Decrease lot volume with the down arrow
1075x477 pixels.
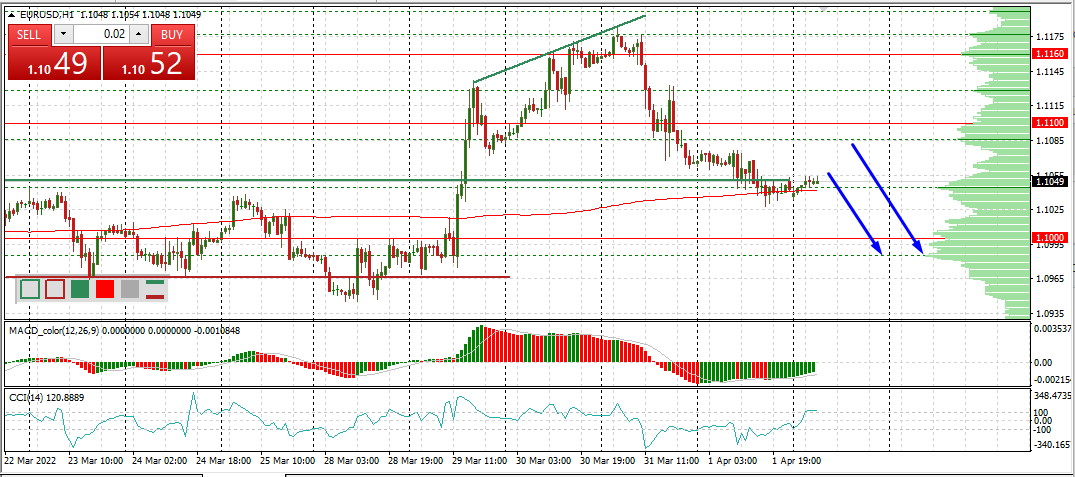click(62, 34)
